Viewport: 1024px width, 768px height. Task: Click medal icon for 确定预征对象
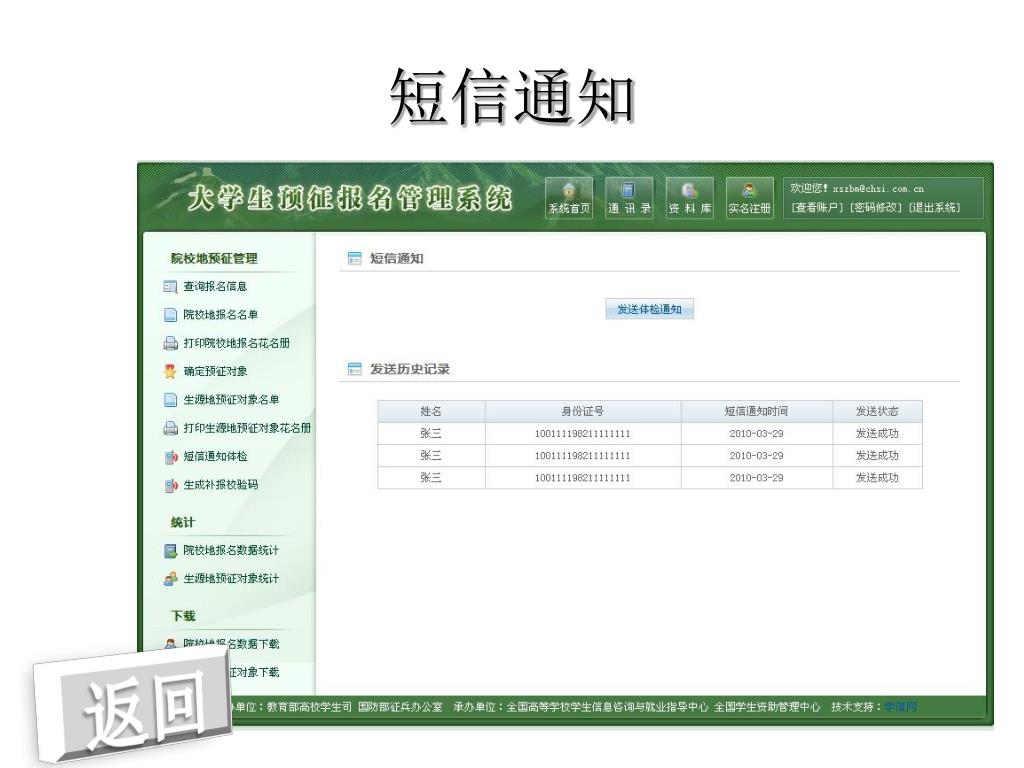pyautogui.click(x=170, y=372)
